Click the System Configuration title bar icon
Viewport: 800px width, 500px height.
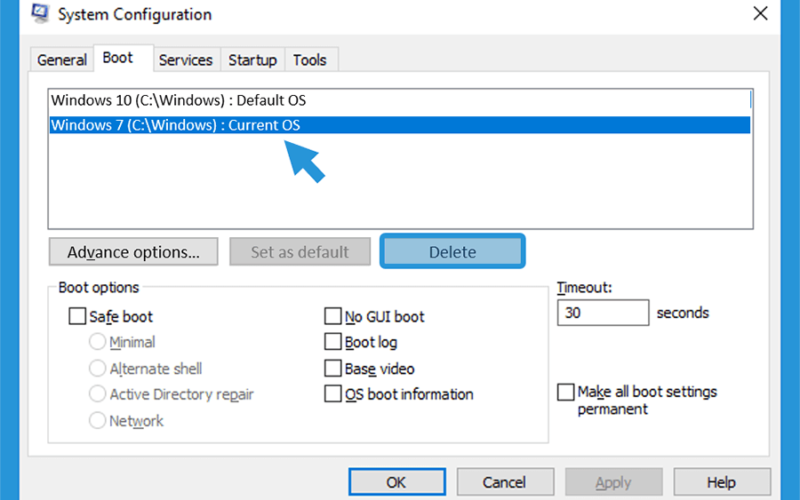coord(39,13)
